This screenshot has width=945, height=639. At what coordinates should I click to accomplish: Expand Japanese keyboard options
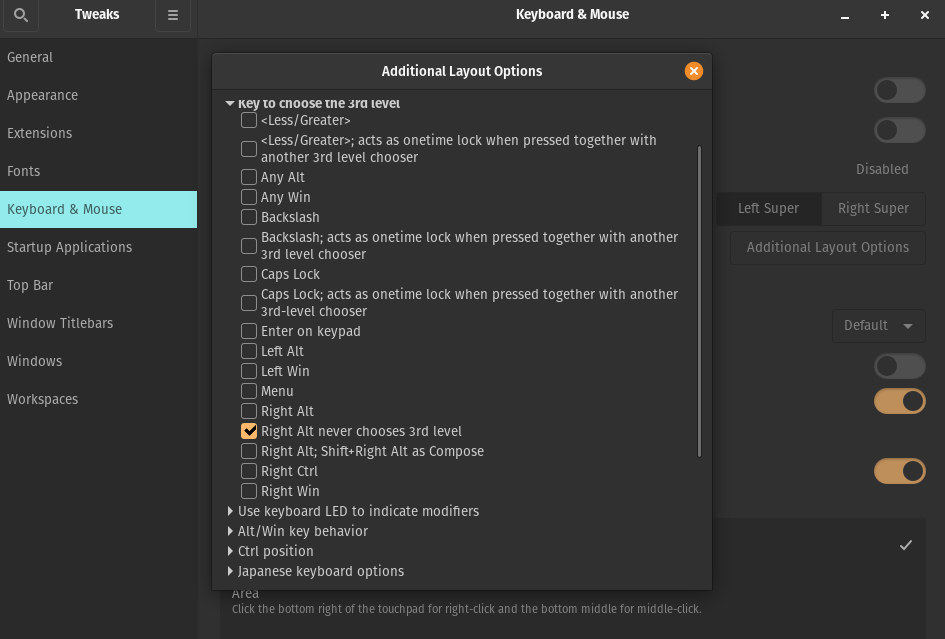pyautogui.click(x=231, y=571)
